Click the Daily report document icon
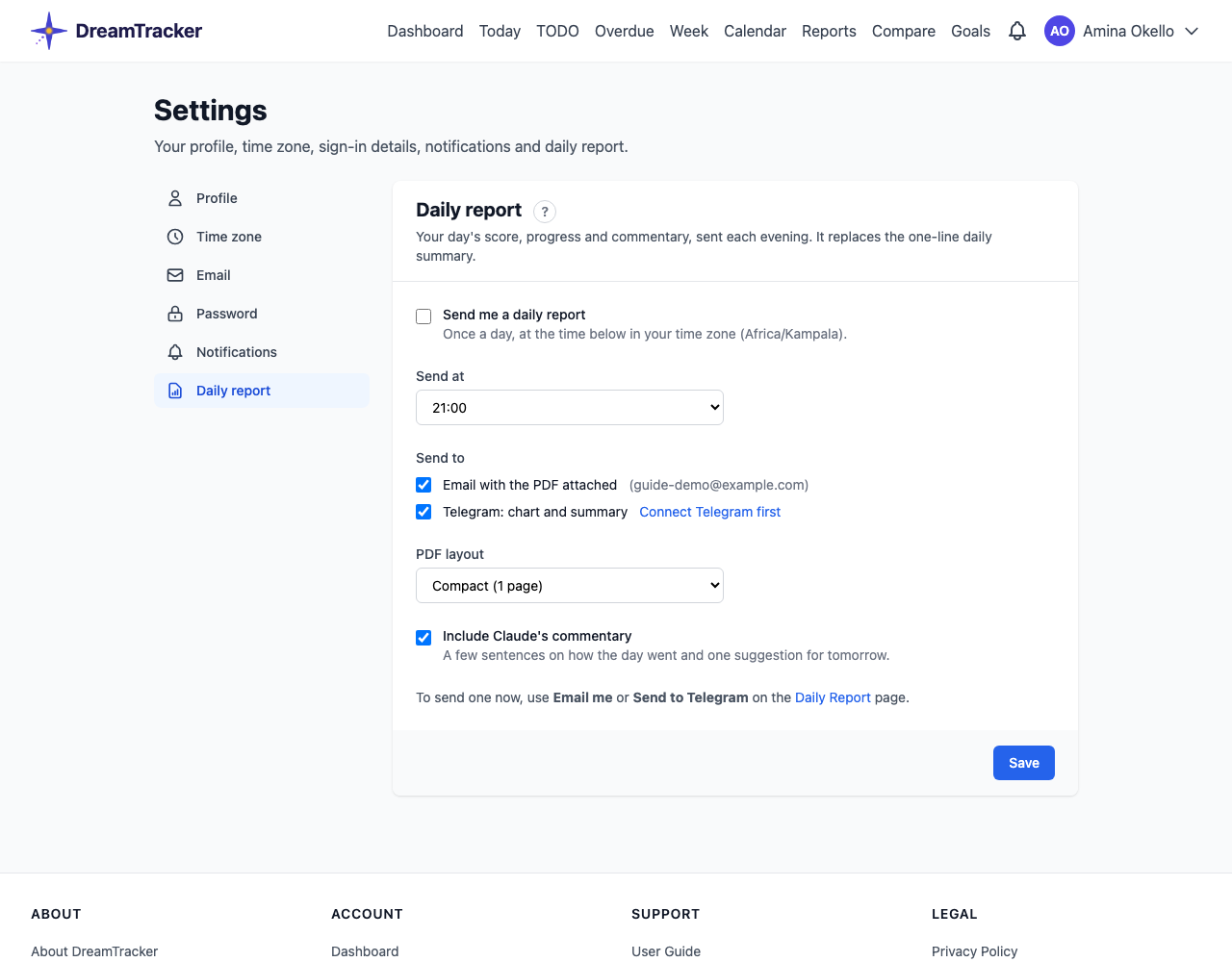Screen dimensions: 1232x962 pos(175,391)
